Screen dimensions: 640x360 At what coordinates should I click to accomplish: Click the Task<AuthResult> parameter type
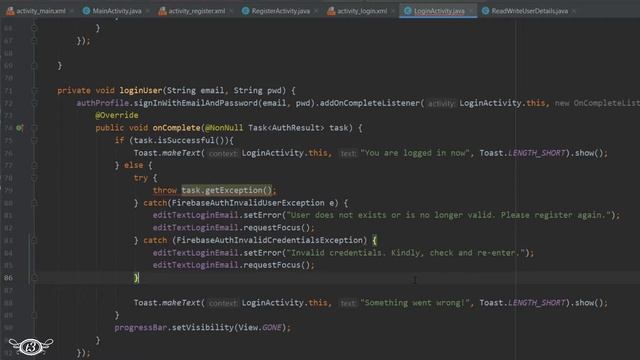click(x=286, y=128)
